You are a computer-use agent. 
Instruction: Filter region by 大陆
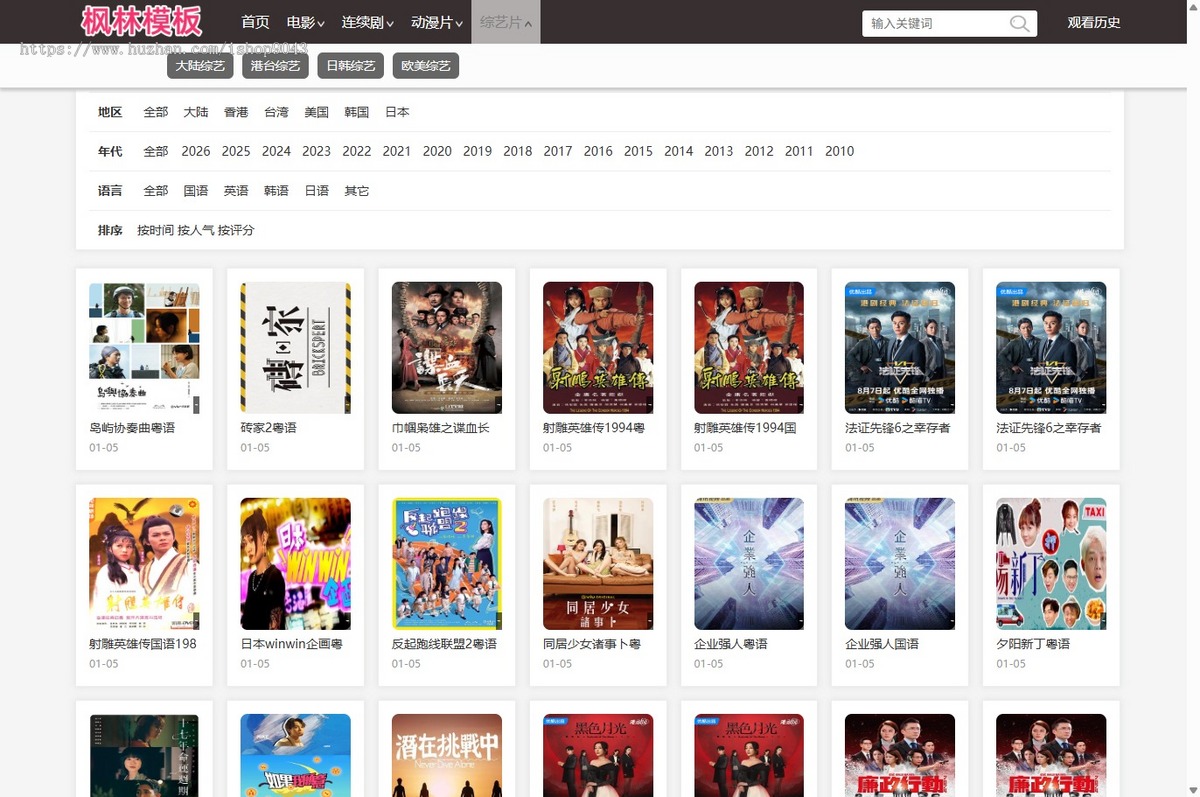(x=196, y=112)
